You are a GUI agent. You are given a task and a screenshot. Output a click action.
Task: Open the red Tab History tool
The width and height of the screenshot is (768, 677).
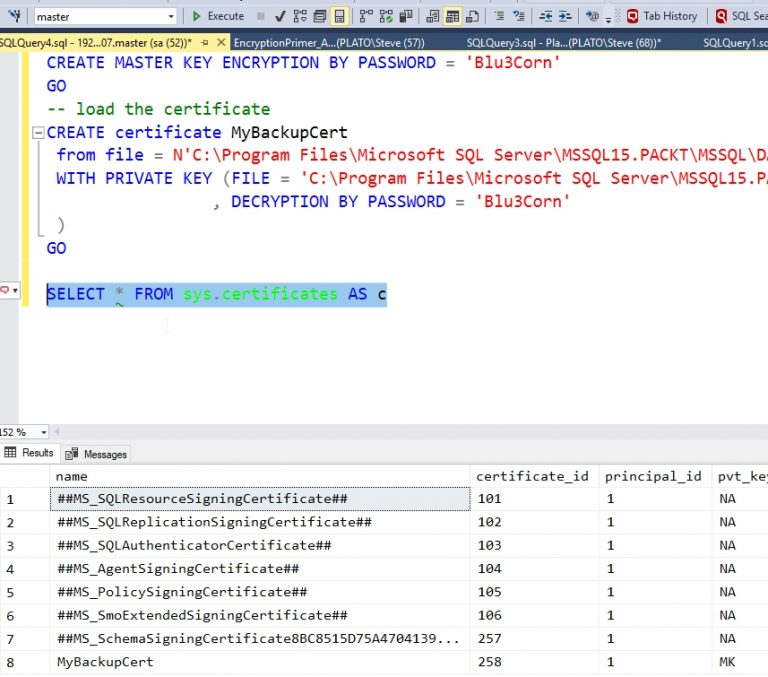(x=661, y=16)
